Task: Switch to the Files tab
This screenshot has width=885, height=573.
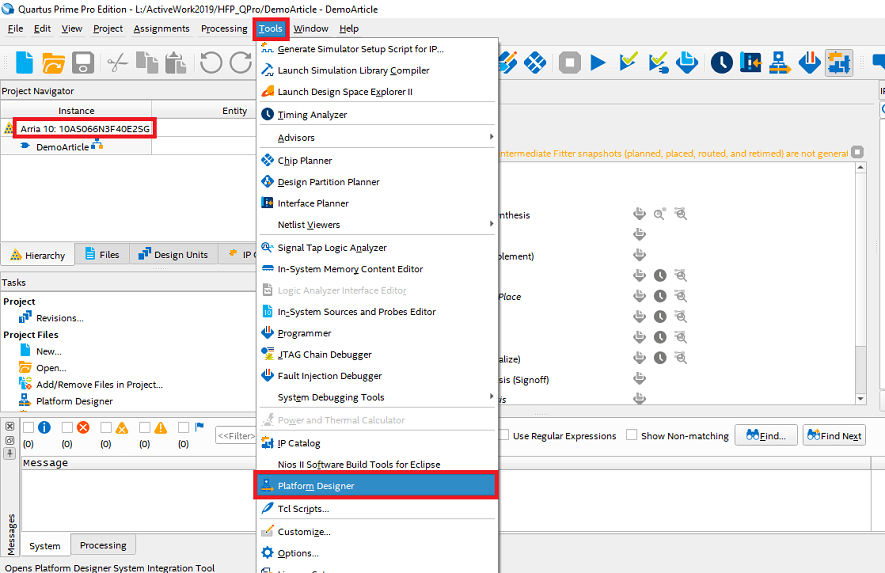Action: 100,255
